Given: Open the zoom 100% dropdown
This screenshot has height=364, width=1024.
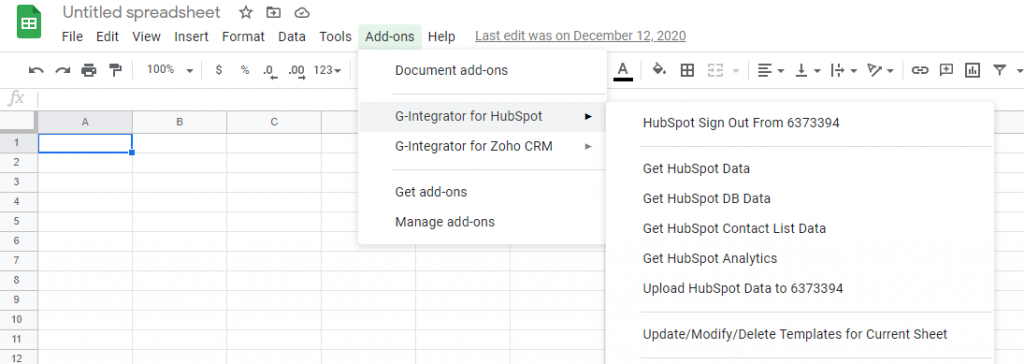Looking at the screenshot, I should tap(169, 70).
